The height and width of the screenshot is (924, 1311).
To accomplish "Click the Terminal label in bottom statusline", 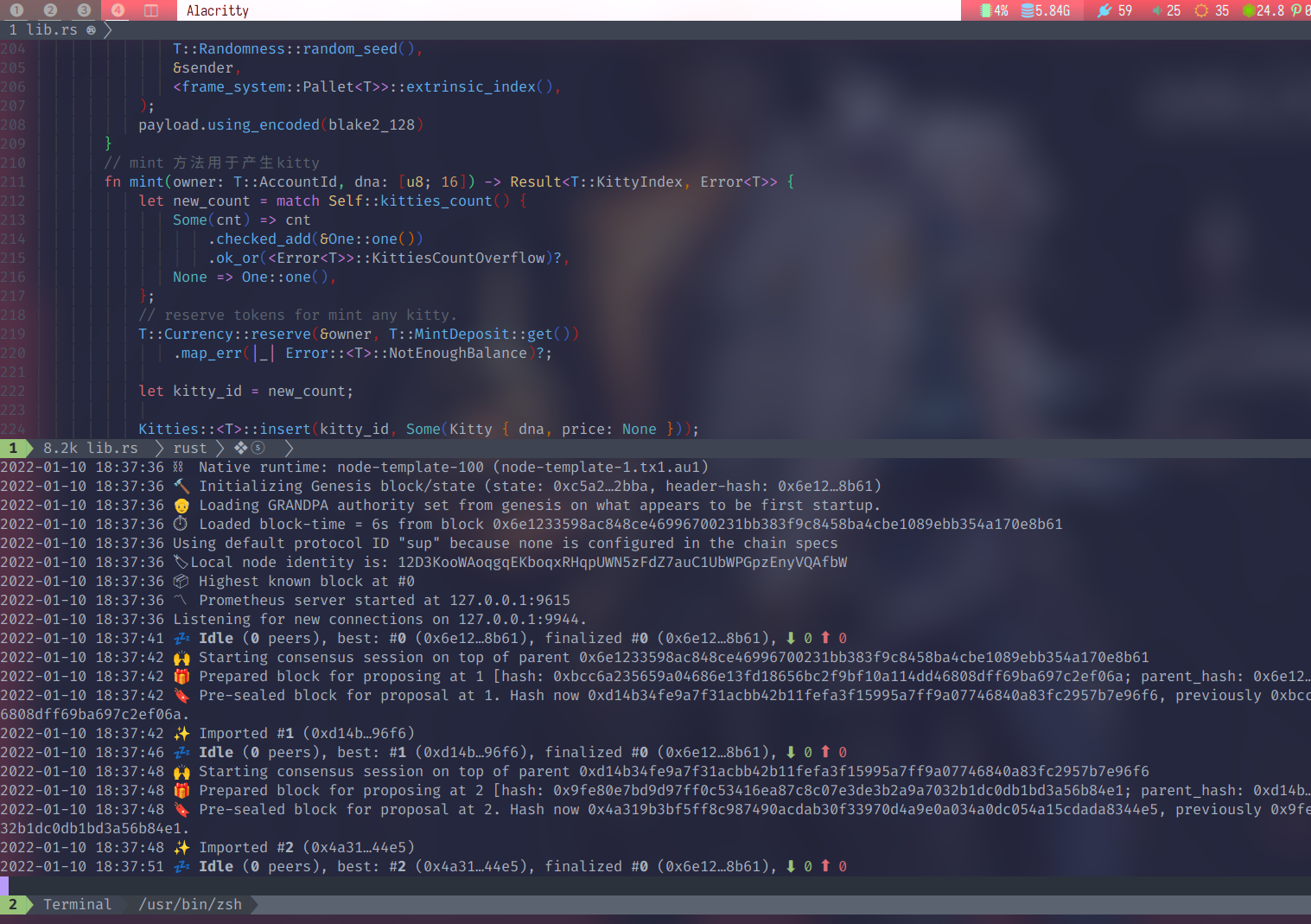I will coord(78,904).
